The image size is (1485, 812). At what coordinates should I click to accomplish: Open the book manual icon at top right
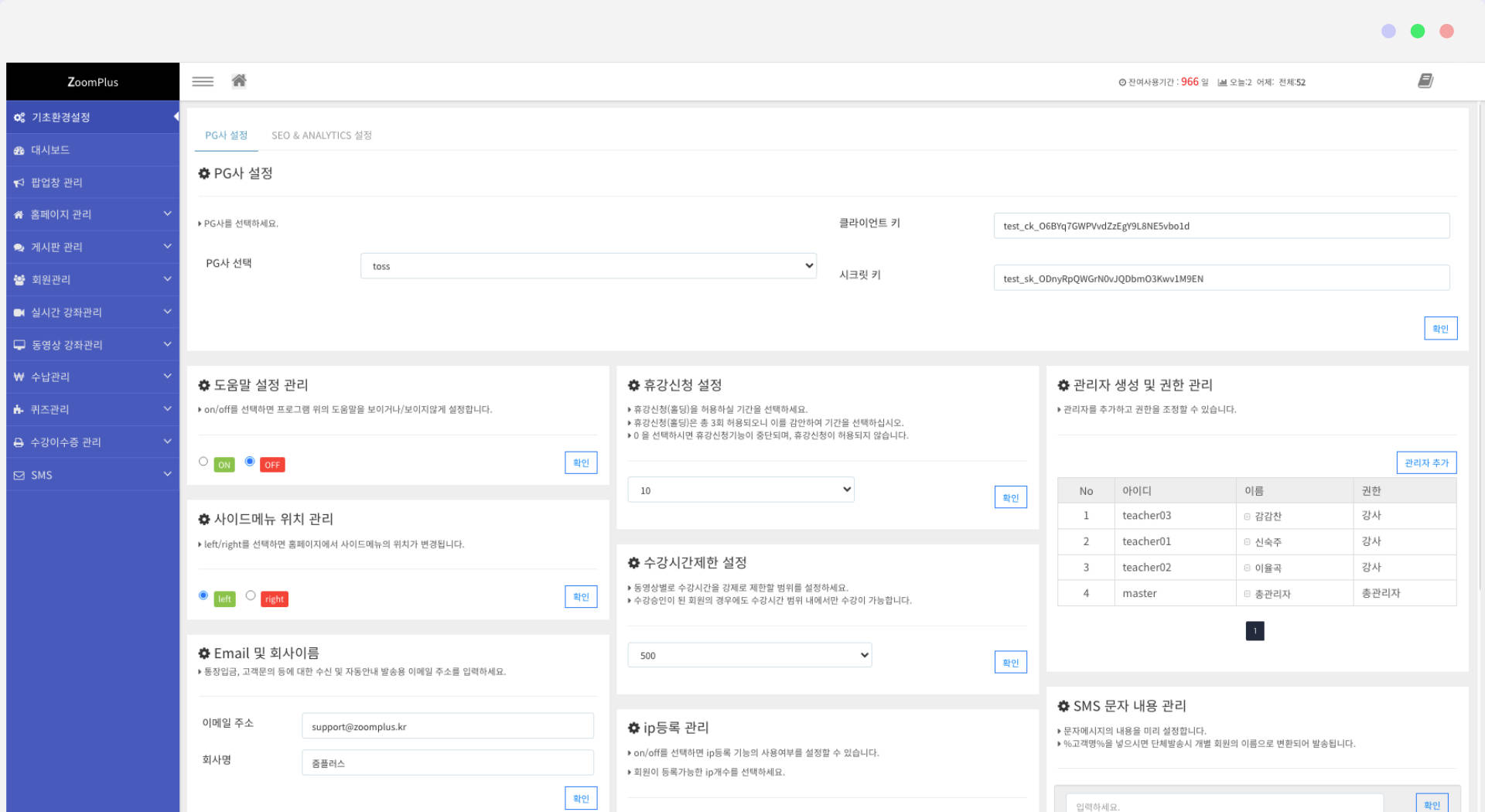click(1425, 81)
